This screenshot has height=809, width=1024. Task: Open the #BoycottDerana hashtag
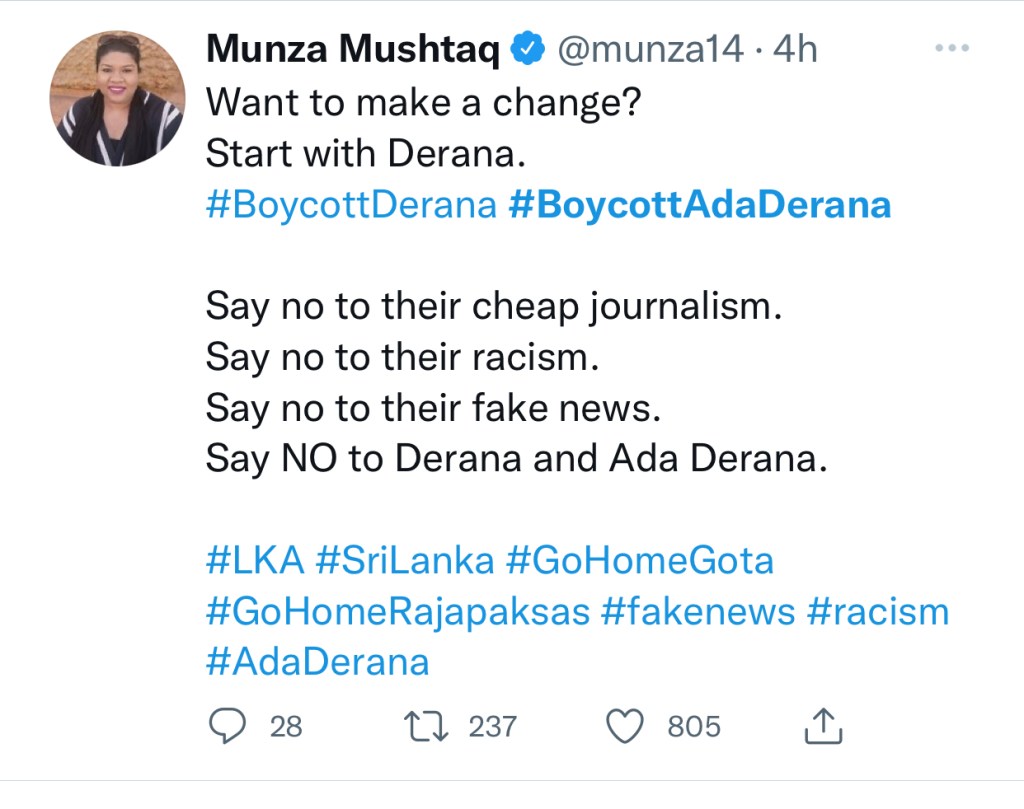[351, 204]
